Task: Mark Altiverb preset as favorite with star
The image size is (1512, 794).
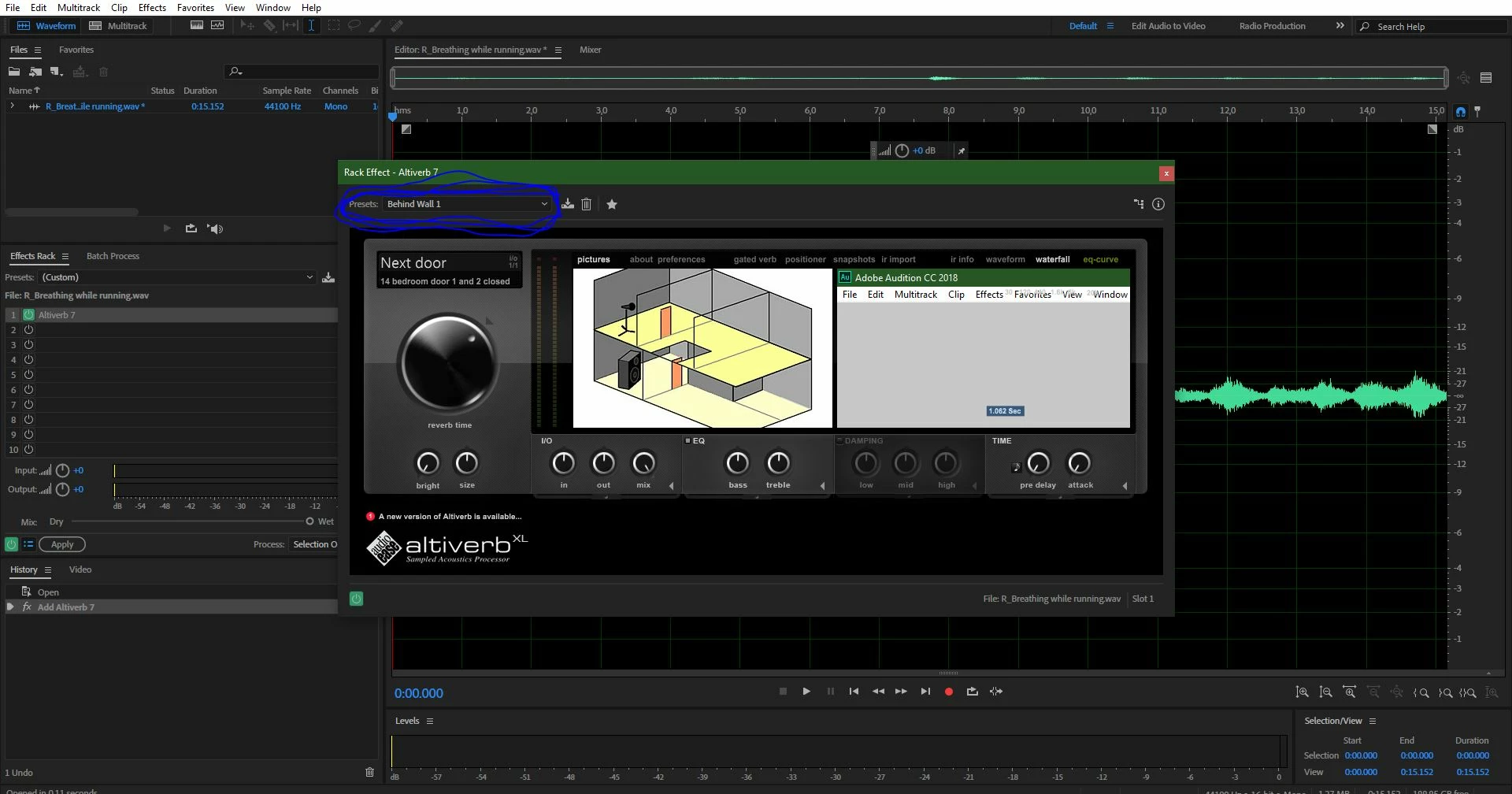Action: pyautogui.click(x=612, y=204)
